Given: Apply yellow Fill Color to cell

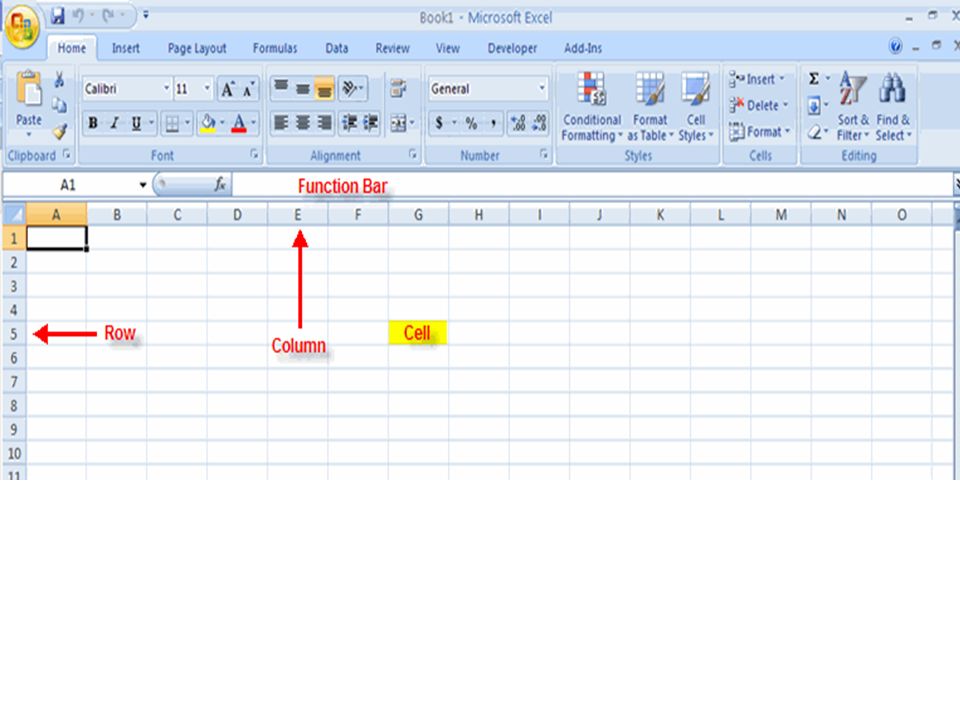Looking at the screenshot, I should [208, 124].
